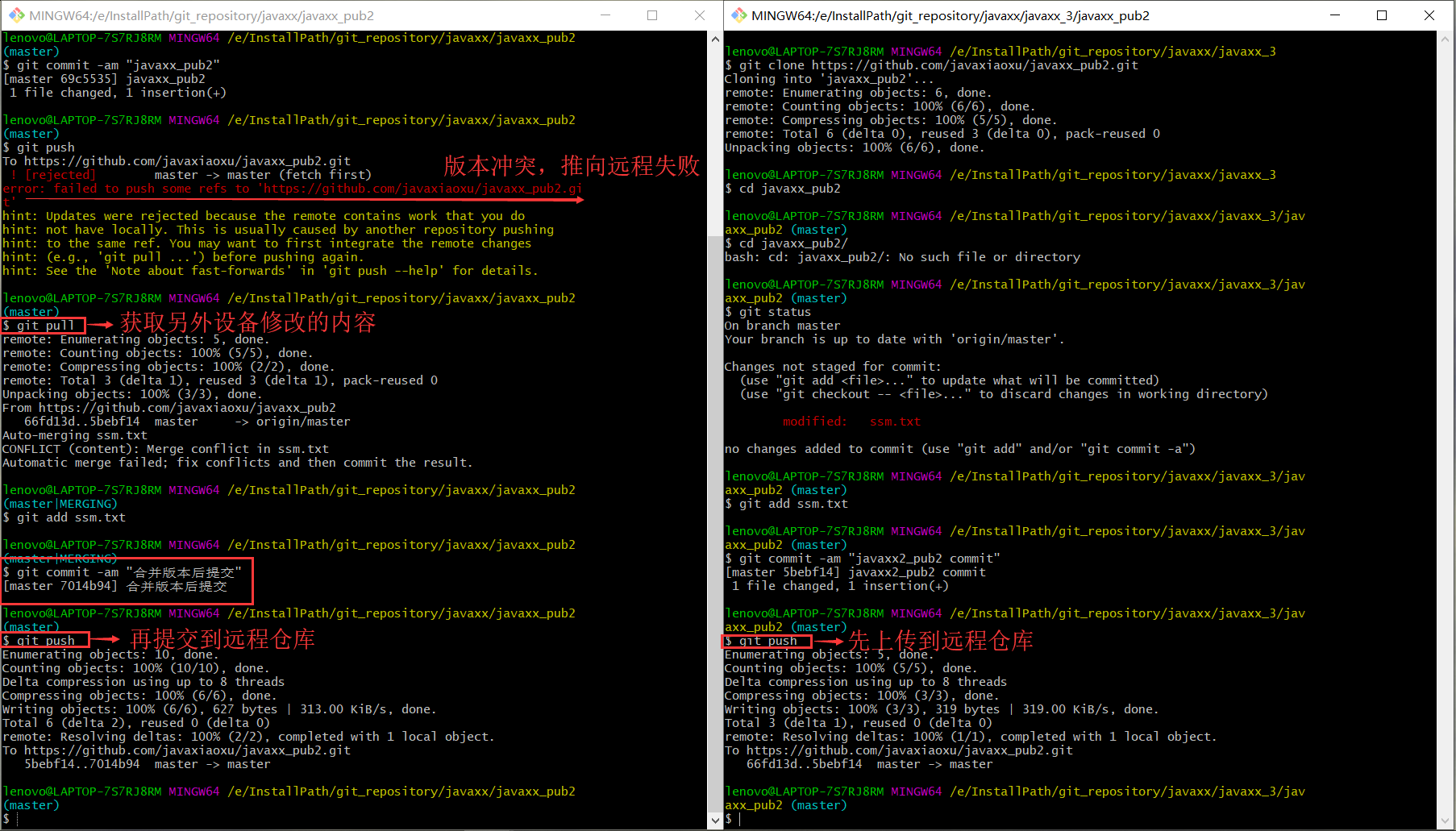
Task: Click 'Automatic merge failed' line
Action: [x=238, y=463]
